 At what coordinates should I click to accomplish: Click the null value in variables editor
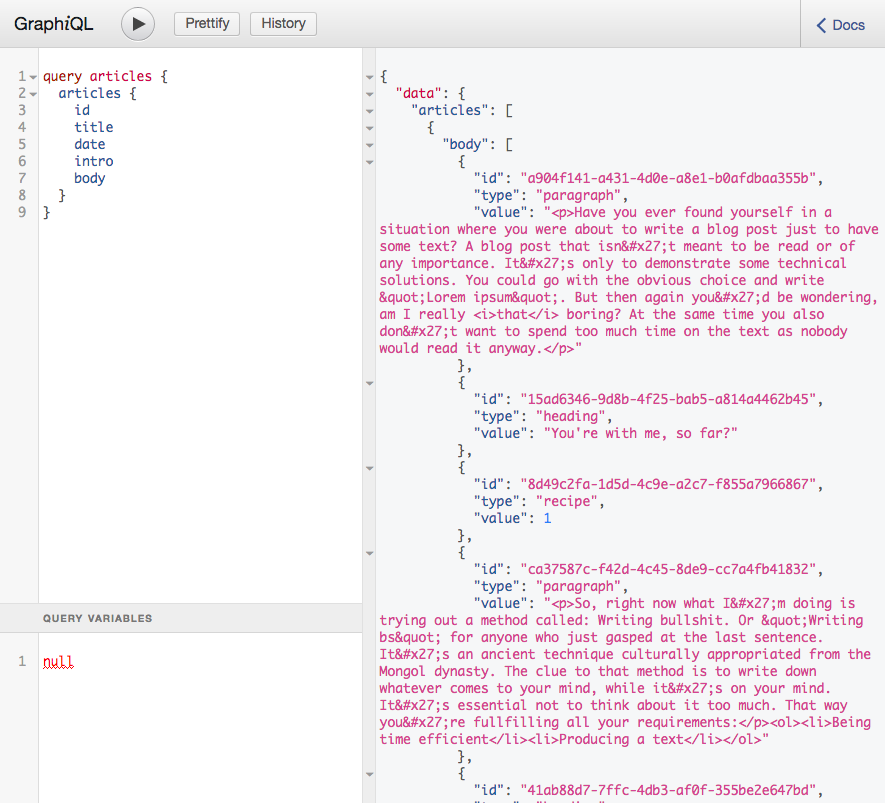pos(58,661)
